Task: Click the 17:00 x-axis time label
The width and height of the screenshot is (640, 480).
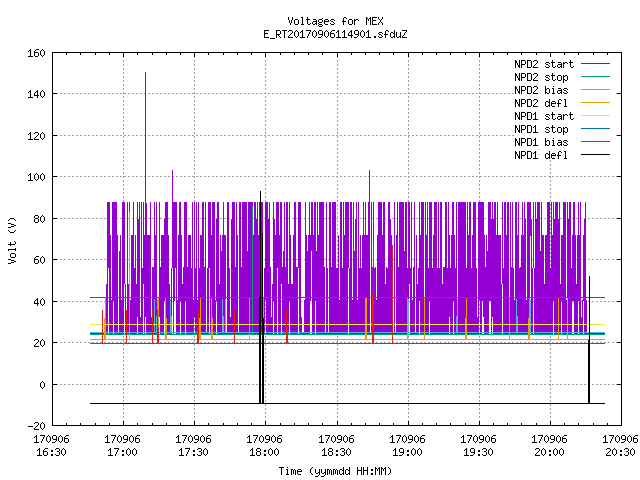Action: 122,452
